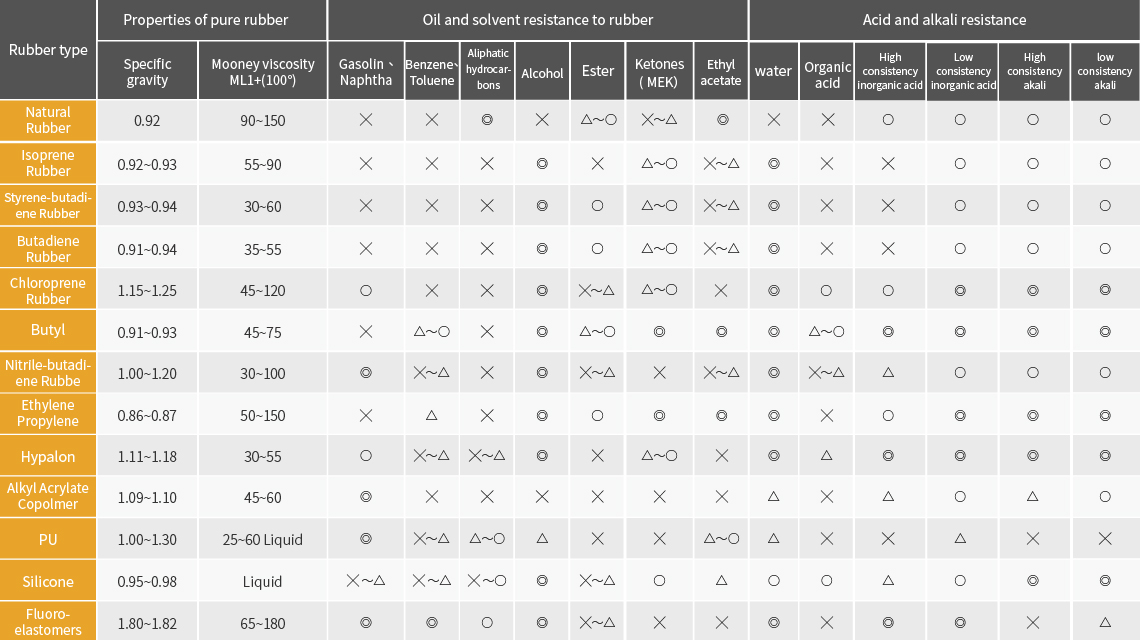
Task: Select Natural Rubber's 0.92 specific gravity cell
Action: coord(147,121)
